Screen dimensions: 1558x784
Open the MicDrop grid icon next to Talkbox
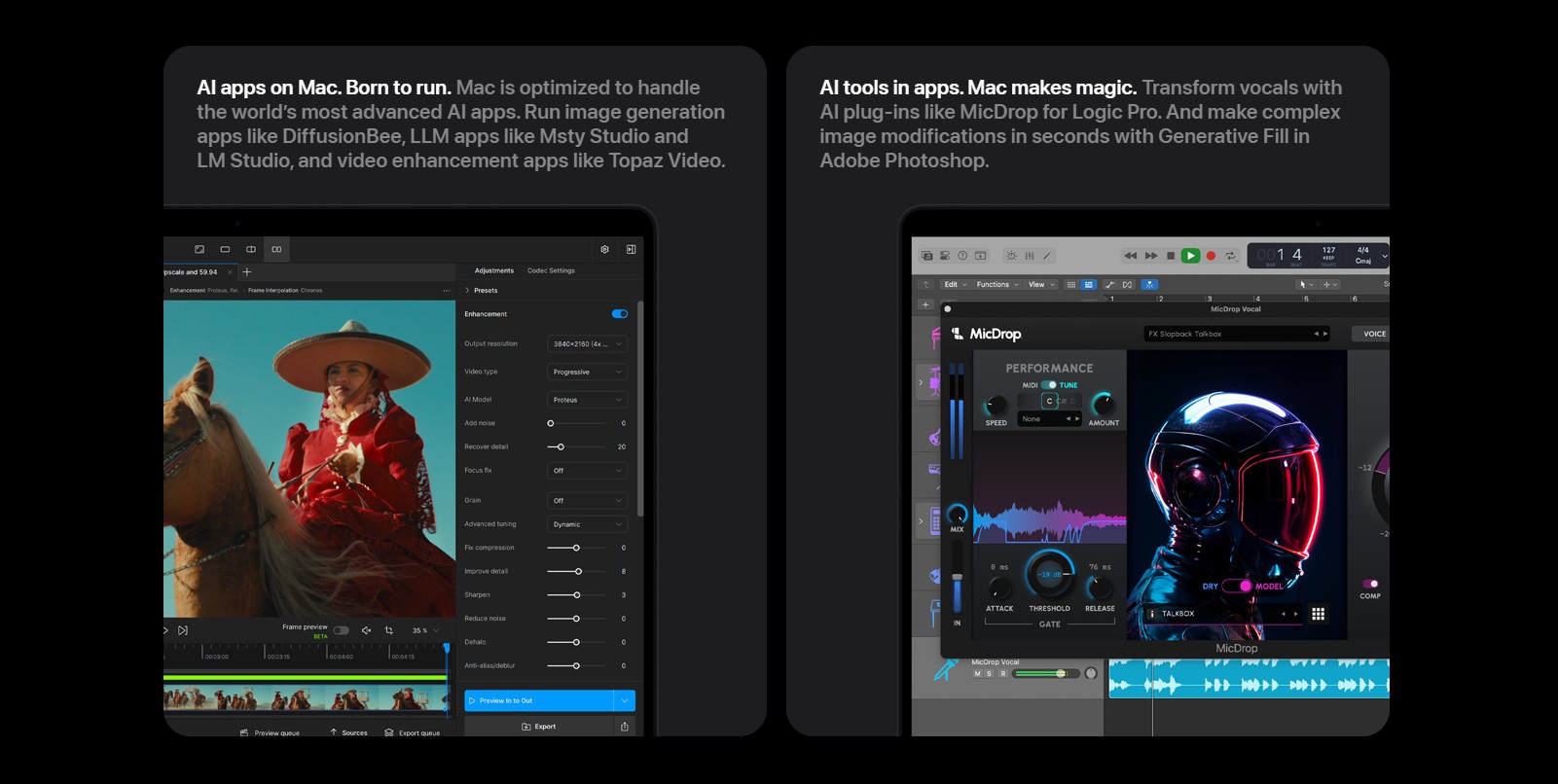pos(1319,614)
